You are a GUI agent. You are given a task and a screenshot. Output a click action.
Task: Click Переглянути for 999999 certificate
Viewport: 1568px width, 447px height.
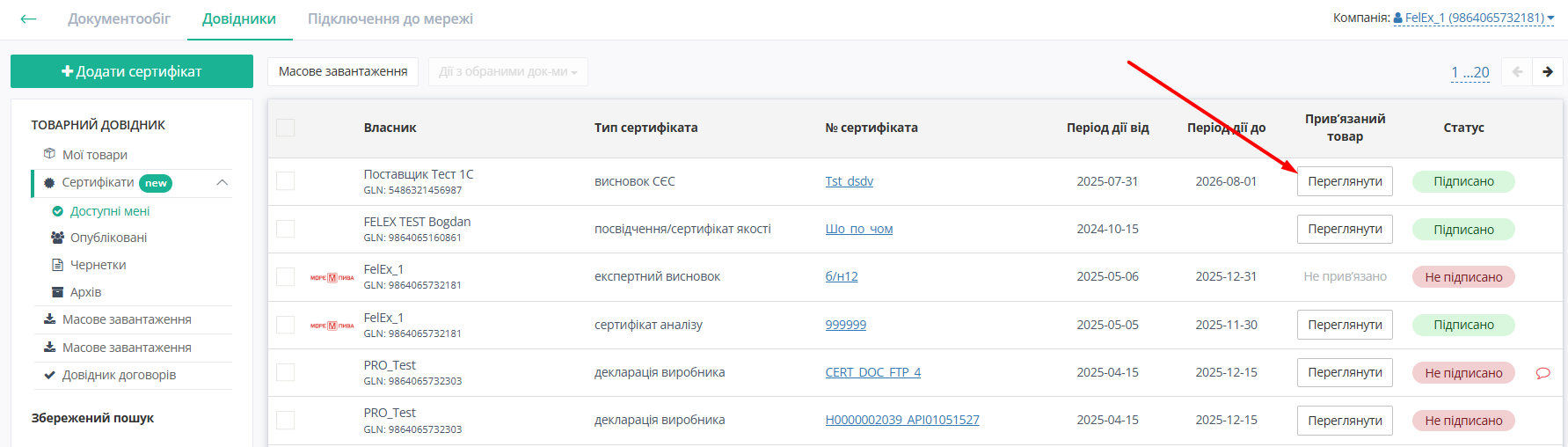(1345, 325)
